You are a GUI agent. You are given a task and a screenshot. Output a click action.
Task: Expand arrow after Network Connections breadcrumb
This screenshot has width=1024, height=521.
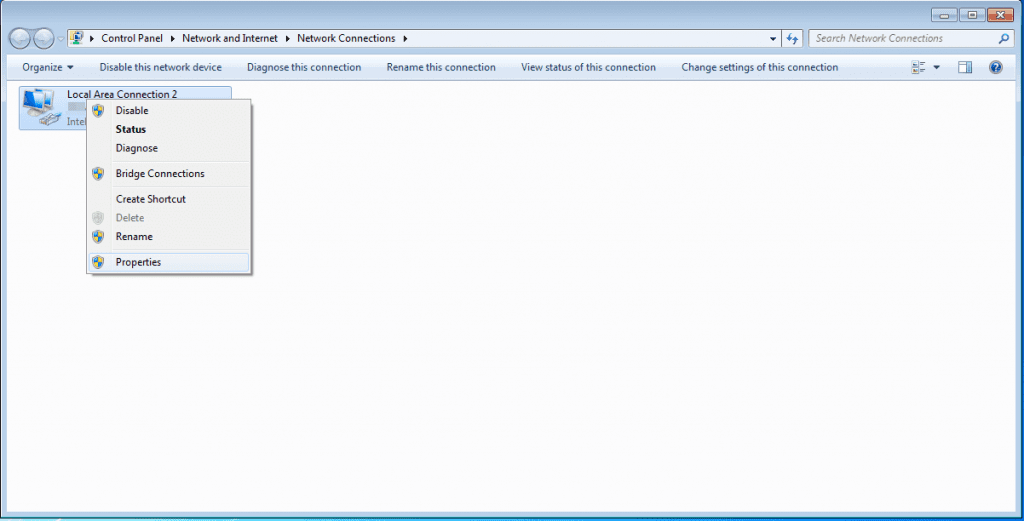point(405,39)
